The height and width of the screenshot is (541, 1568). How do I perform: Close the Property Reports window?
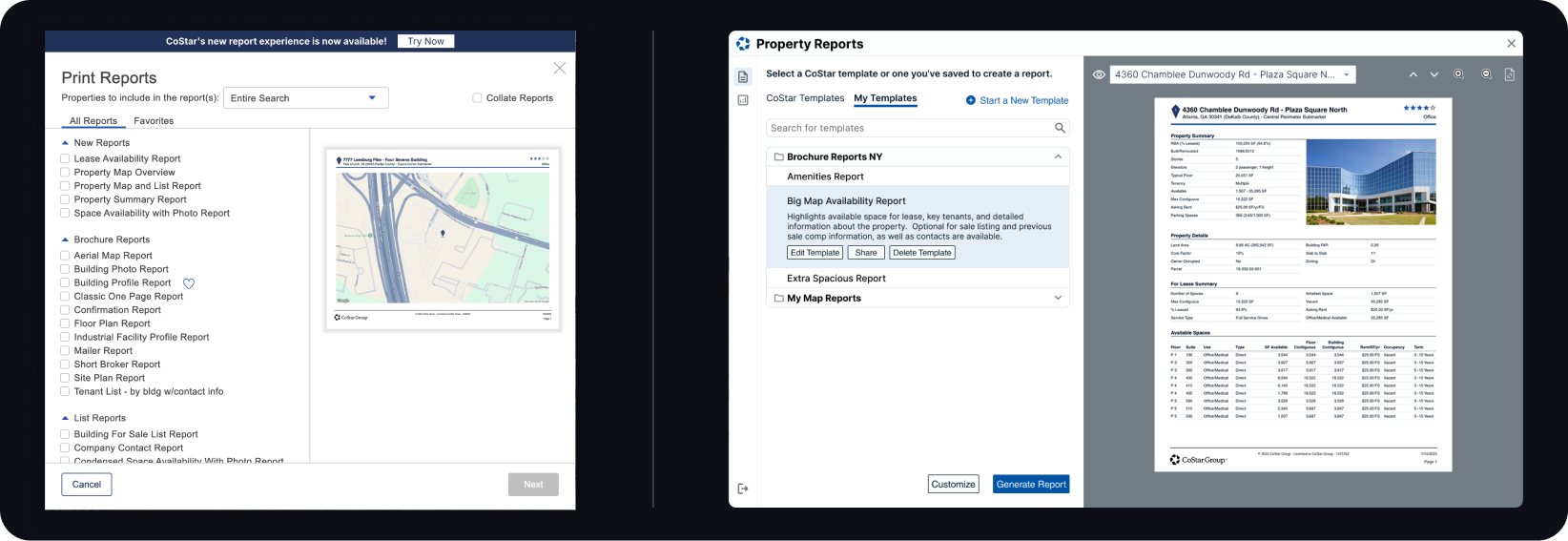[x=1511, y=44]
